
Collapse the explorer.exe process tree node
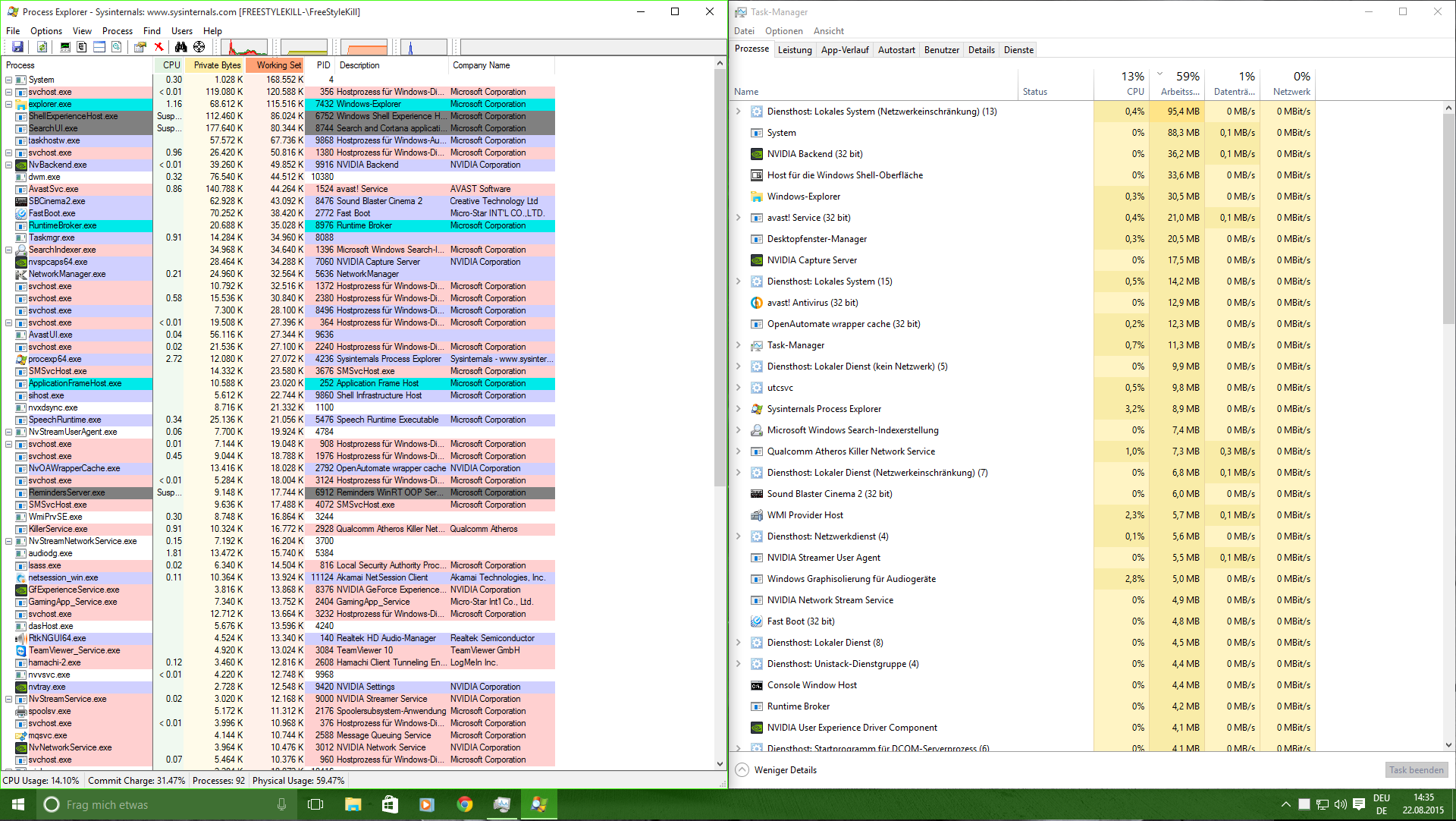point(8,104)
